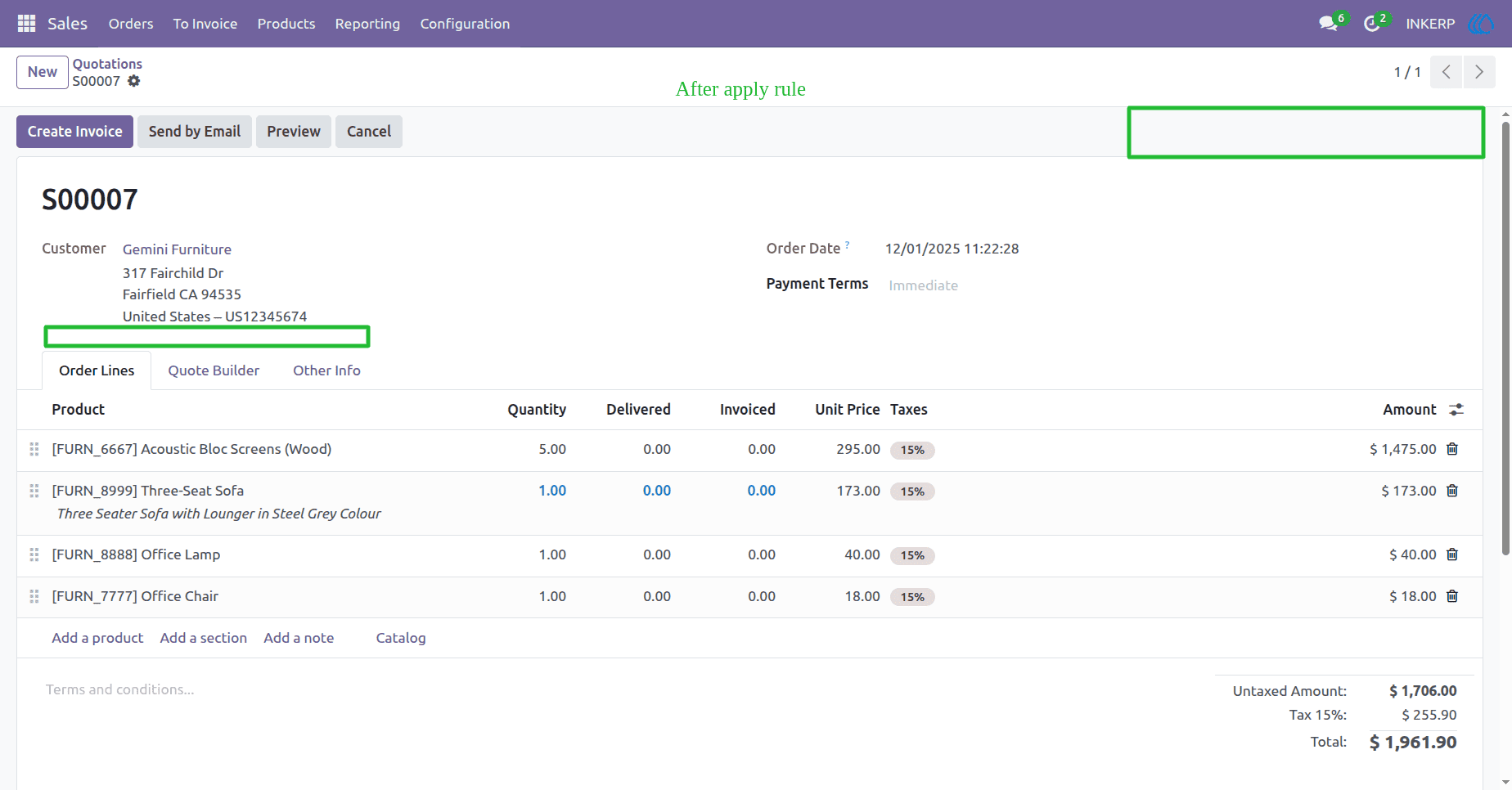Image resolution: width=1512 pixels, height=790 pixels.
Task: Open the column options adjust icon
Action: [1456, 410]
